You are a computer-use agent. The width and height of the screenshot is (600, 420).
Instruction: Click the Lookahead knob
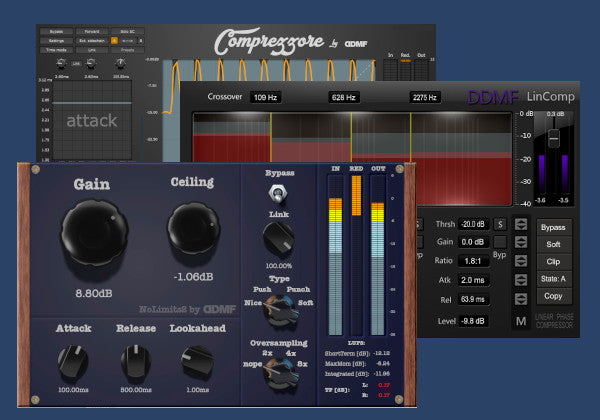pyautogui.click(x=197, y=361)
